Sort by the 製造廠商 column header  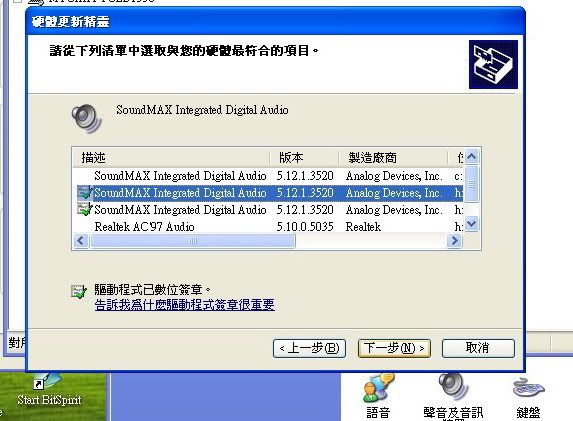(x=393, y=158)
